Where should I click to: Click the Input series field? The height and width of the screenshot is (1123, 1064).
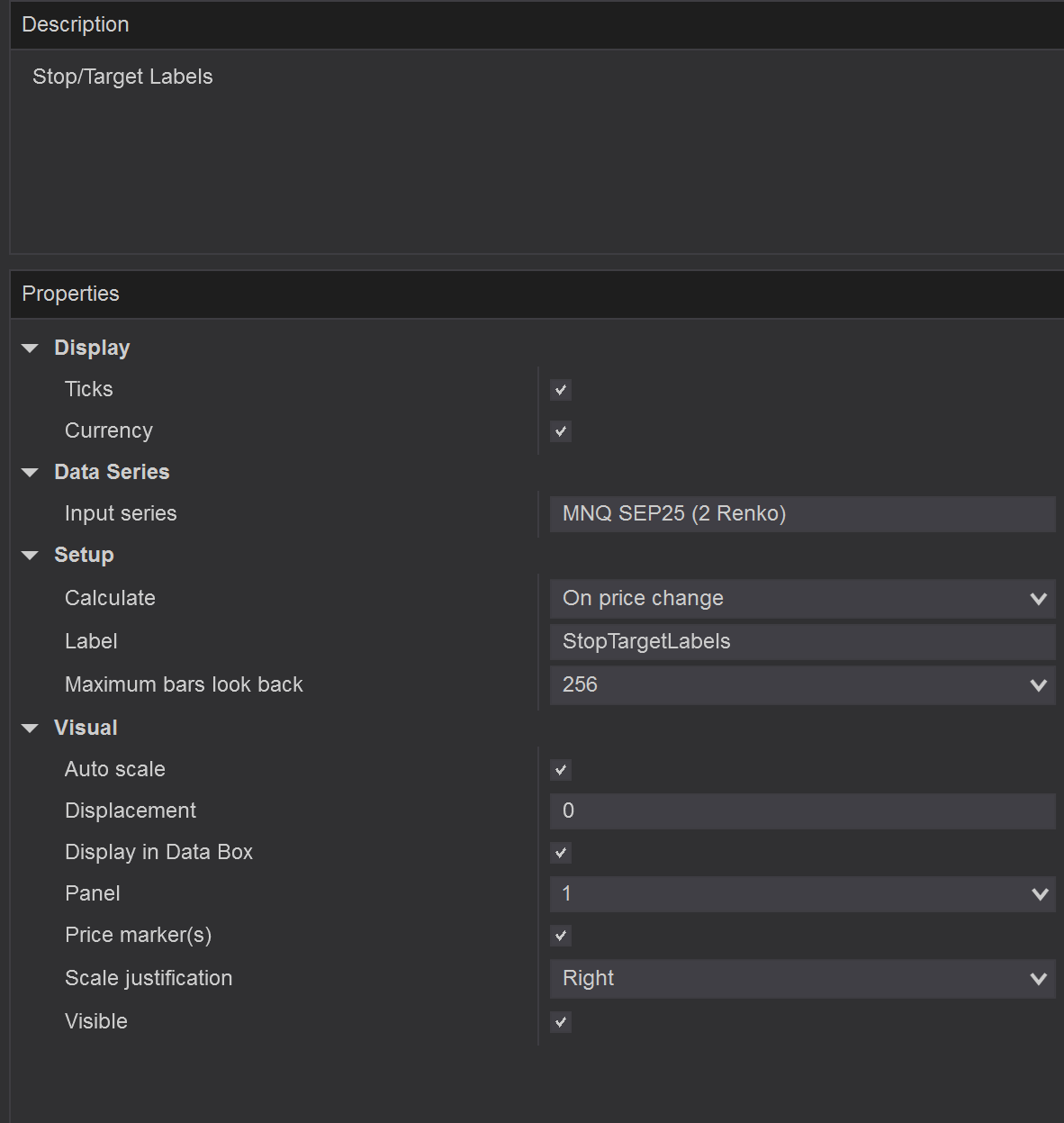point(801,514)
